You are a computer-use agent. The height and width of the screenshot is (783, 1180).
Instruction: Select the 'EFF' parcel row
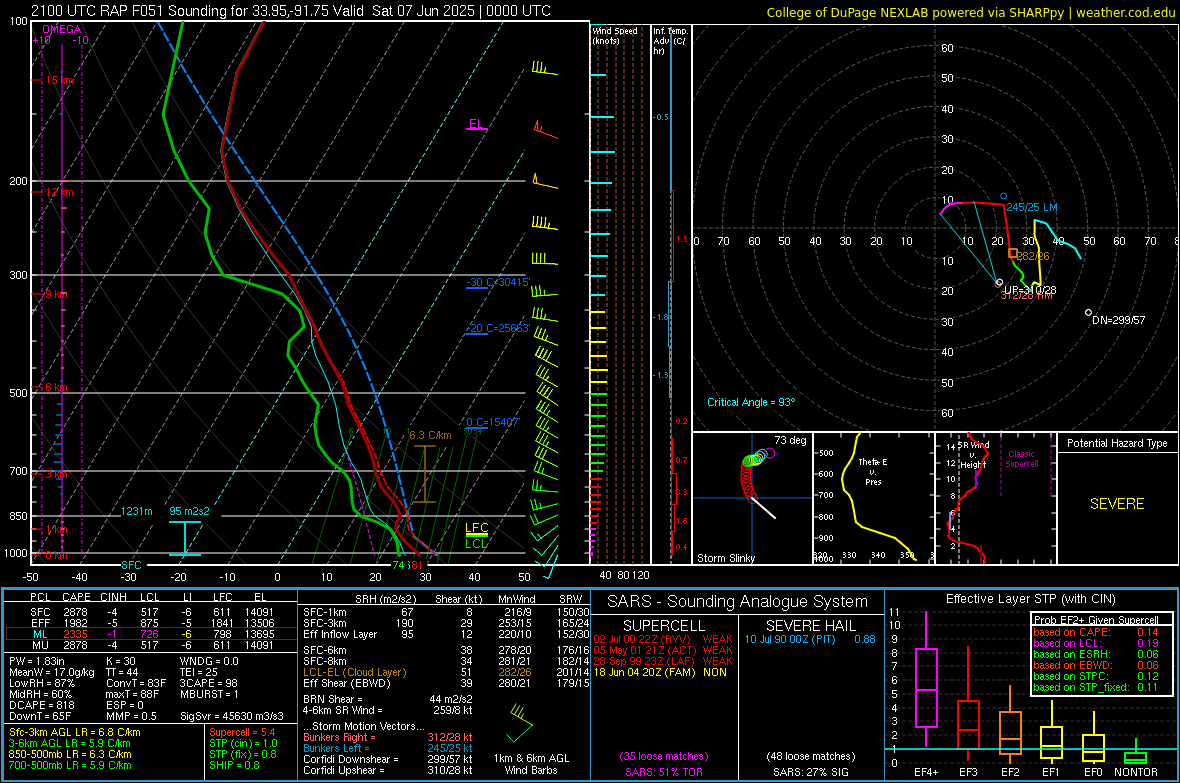pos(151,623)
